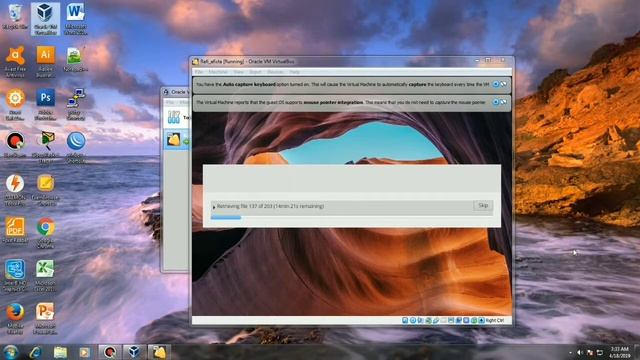Click the 'Retrieving file 137 of 203' status text
The image size is (640, 360).
[x=270, y=206]
